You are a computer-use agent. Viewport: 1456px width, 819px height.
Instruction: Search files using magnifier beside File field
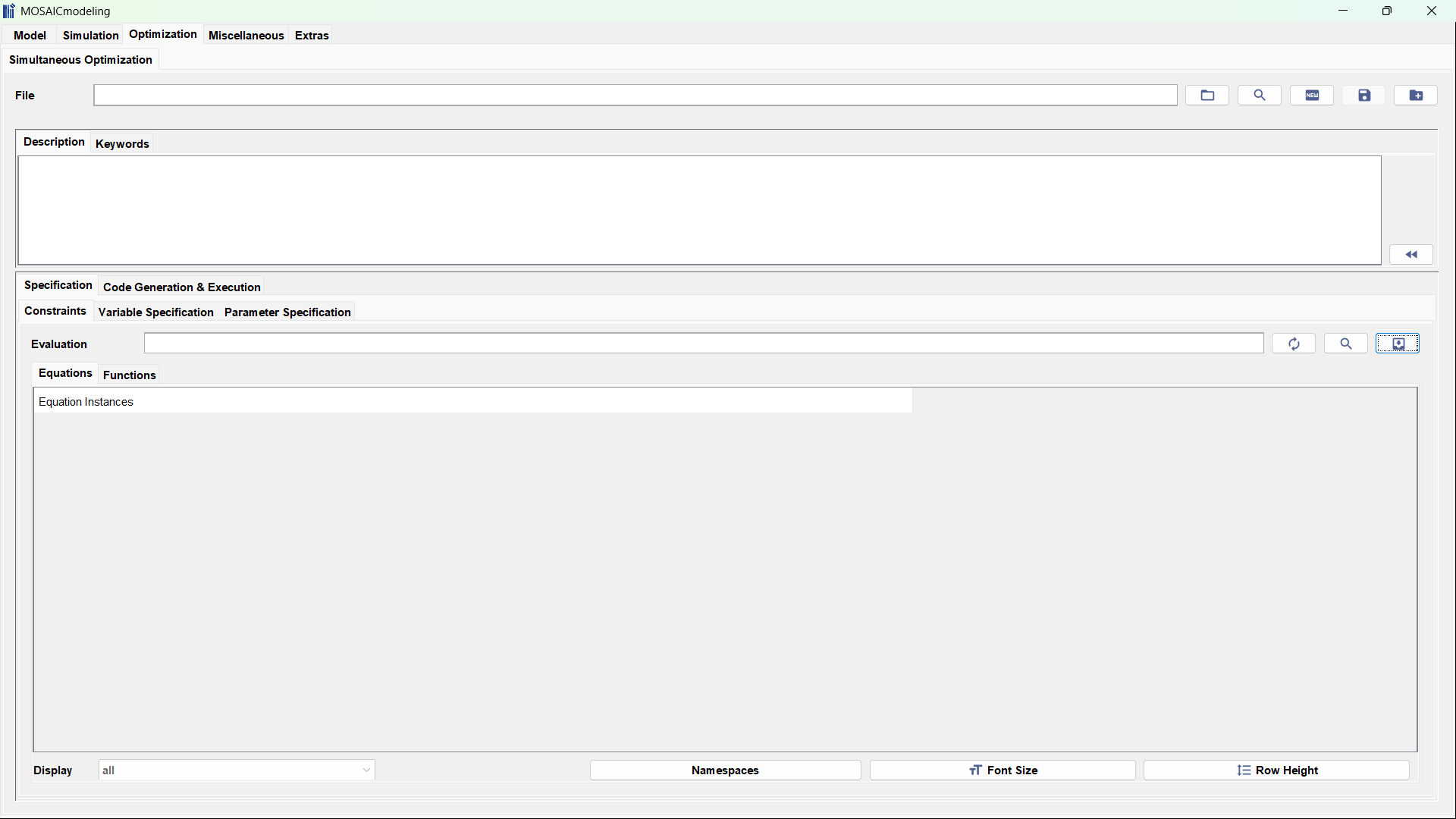tap(1260, 95)
